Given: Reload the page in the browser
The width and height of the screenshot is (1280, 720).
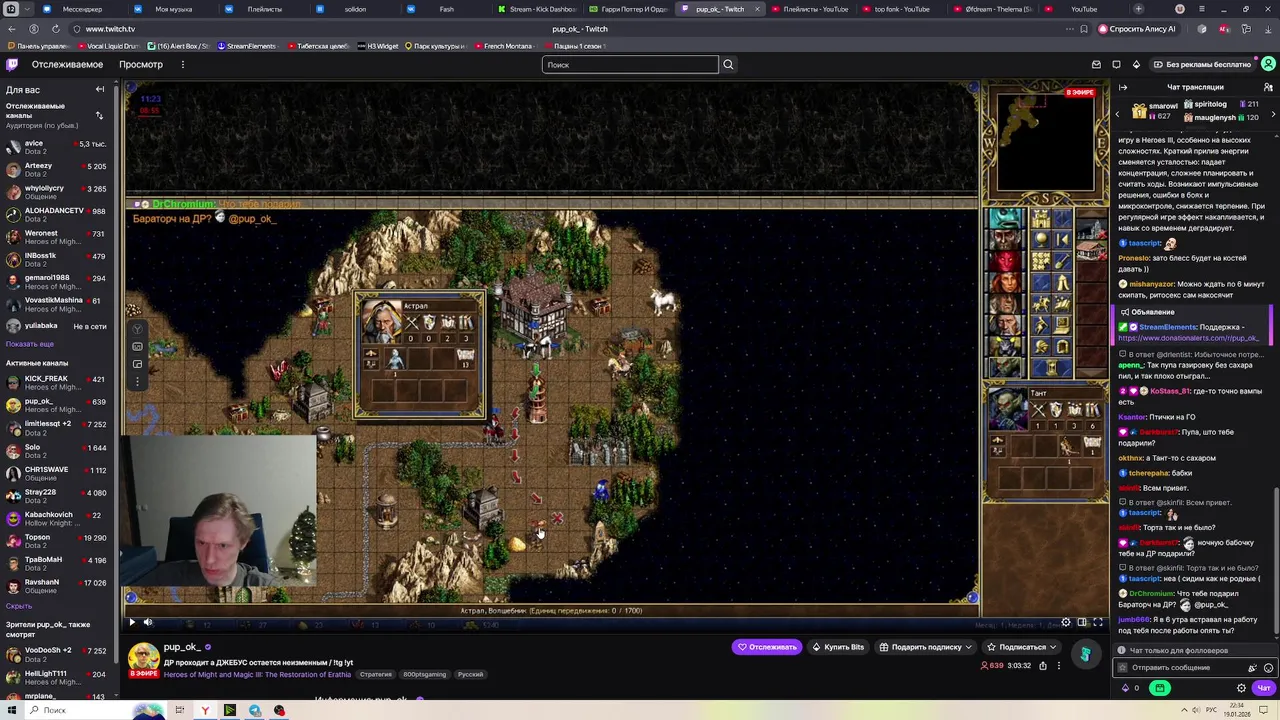Looking at the screenshot, I should coord(55,29).
